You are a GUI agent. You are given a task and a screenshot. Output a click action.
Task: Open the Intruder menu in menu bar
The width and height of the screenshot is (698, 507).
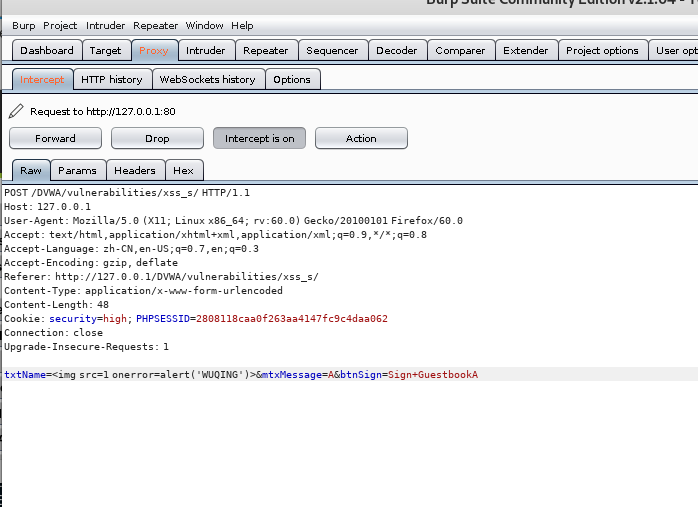pyautogui.click(x=106, y=26)
